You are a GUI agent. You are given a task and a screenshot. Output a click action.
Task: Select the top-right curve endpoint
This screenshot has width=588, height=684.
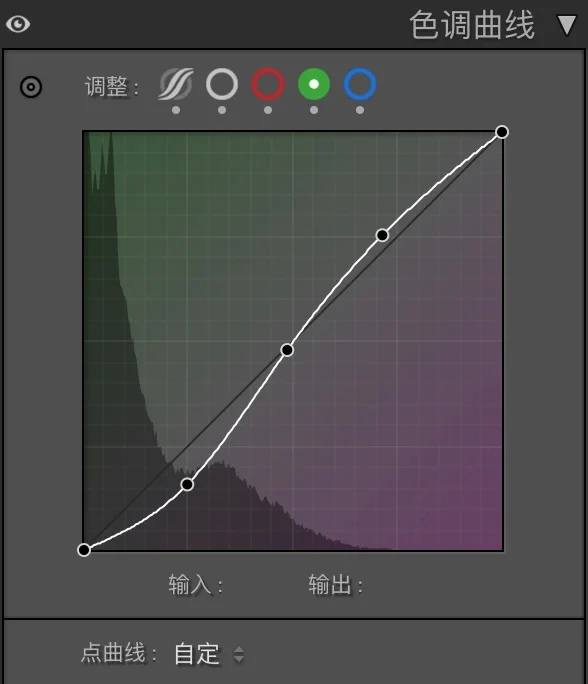tap(502, 132)
